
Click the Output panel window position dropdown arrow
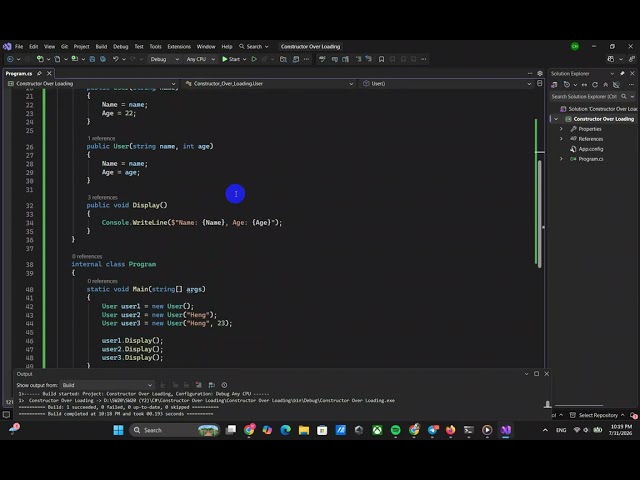coord(527,374)
